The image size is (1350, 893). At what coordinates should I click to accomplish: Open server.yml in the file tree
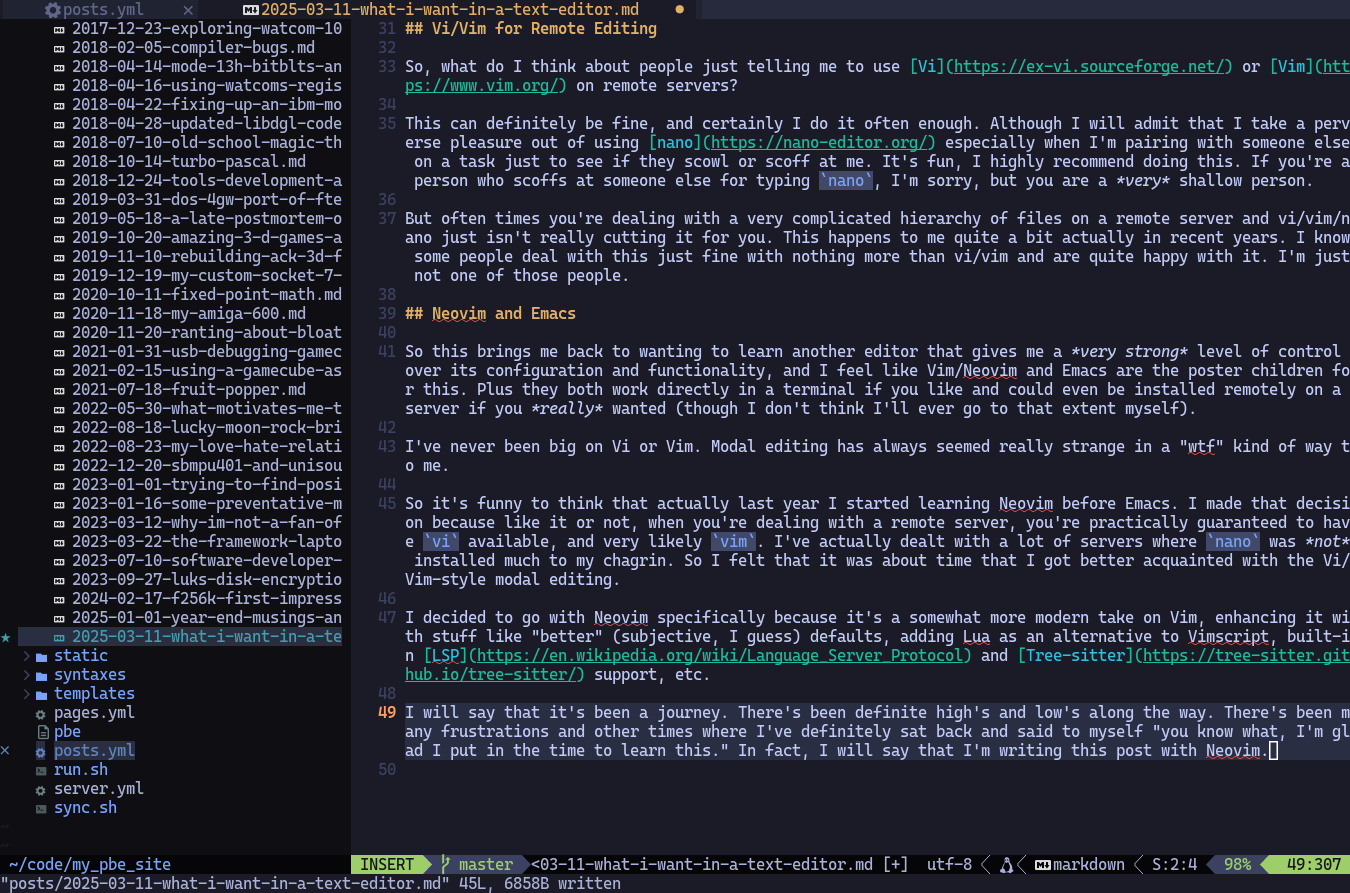click(99, 789)
